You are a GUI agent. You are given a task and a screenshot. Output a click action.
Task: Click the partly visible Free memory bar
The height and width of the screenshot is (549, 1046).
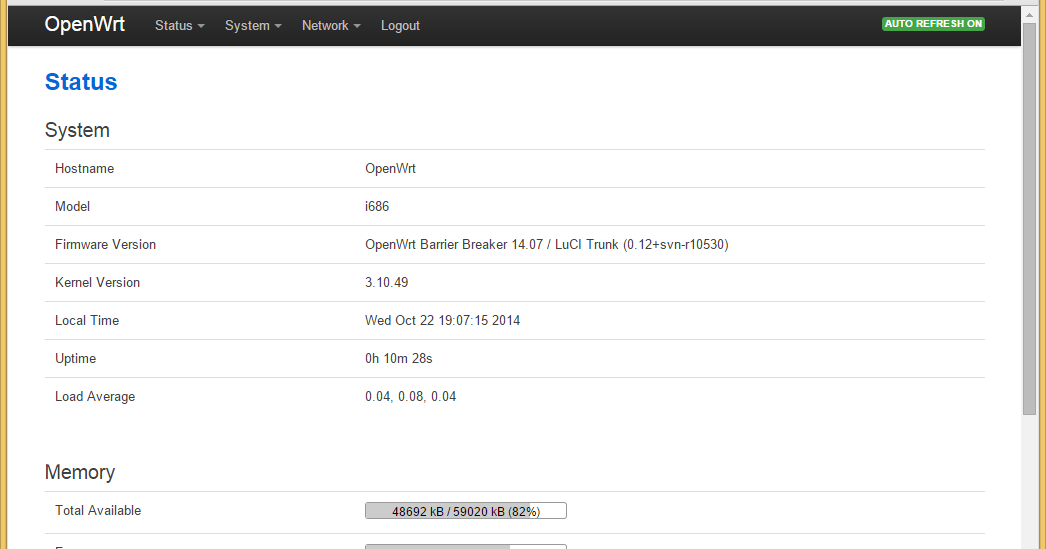point(466,546)
